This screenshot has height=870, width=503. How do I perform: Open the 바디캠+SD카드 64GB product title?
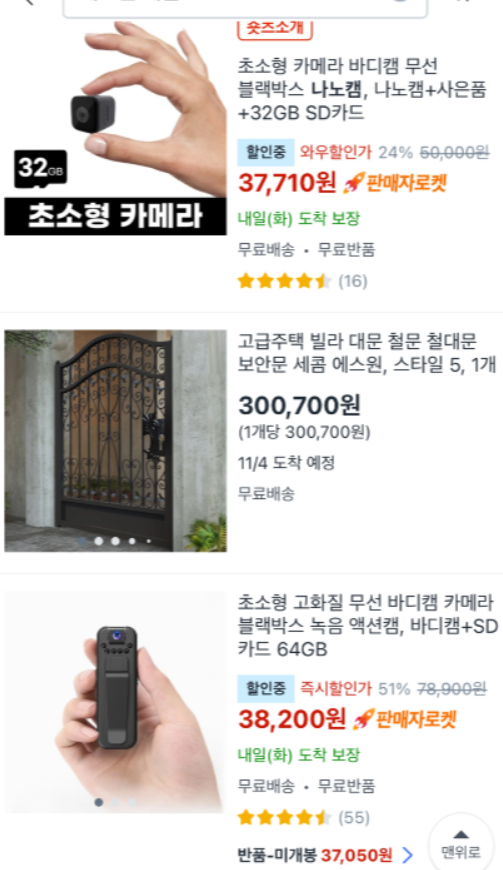(x=368, y=625)
